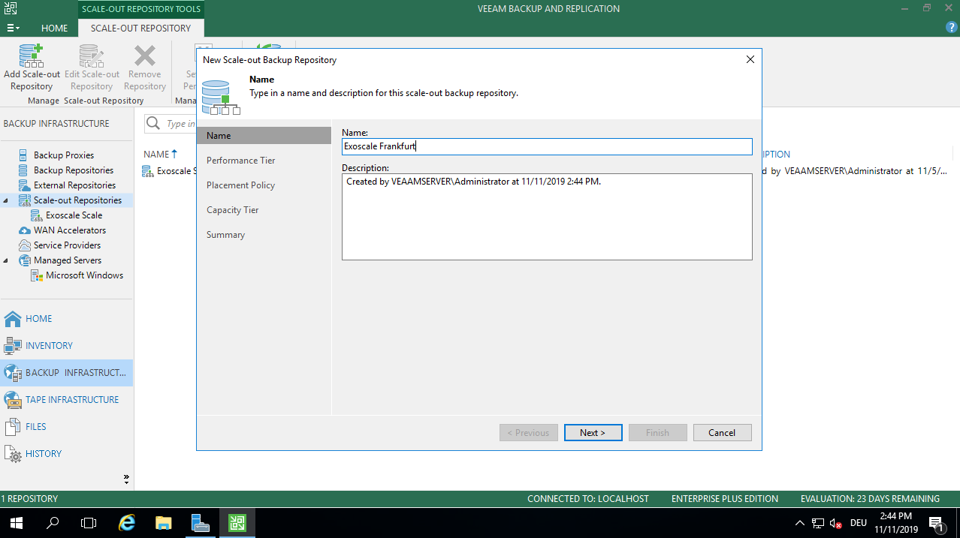960x538 pixels.
Task: Click inside the Name text field
Action: (x=546, y=147)
